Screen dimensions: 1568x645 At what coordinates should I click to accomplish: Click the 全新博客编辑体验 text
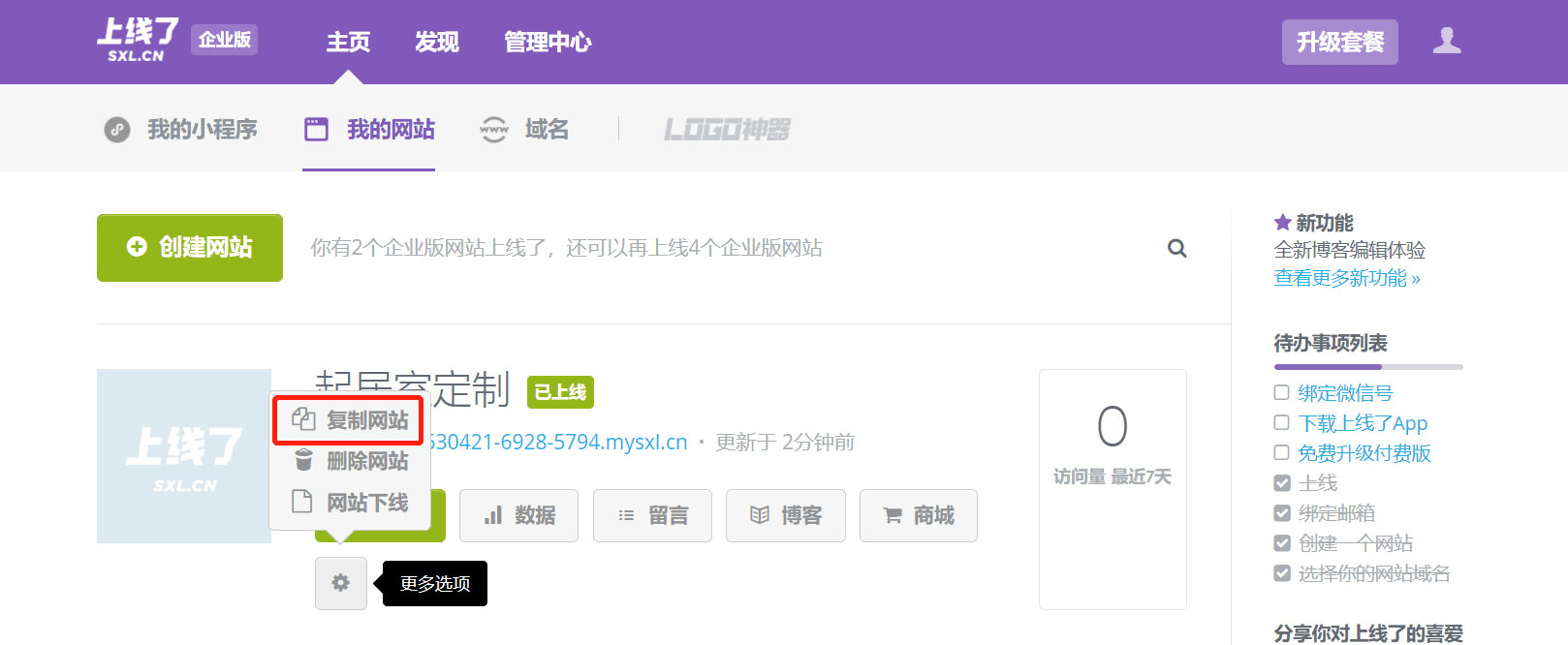pos(1349,250)
